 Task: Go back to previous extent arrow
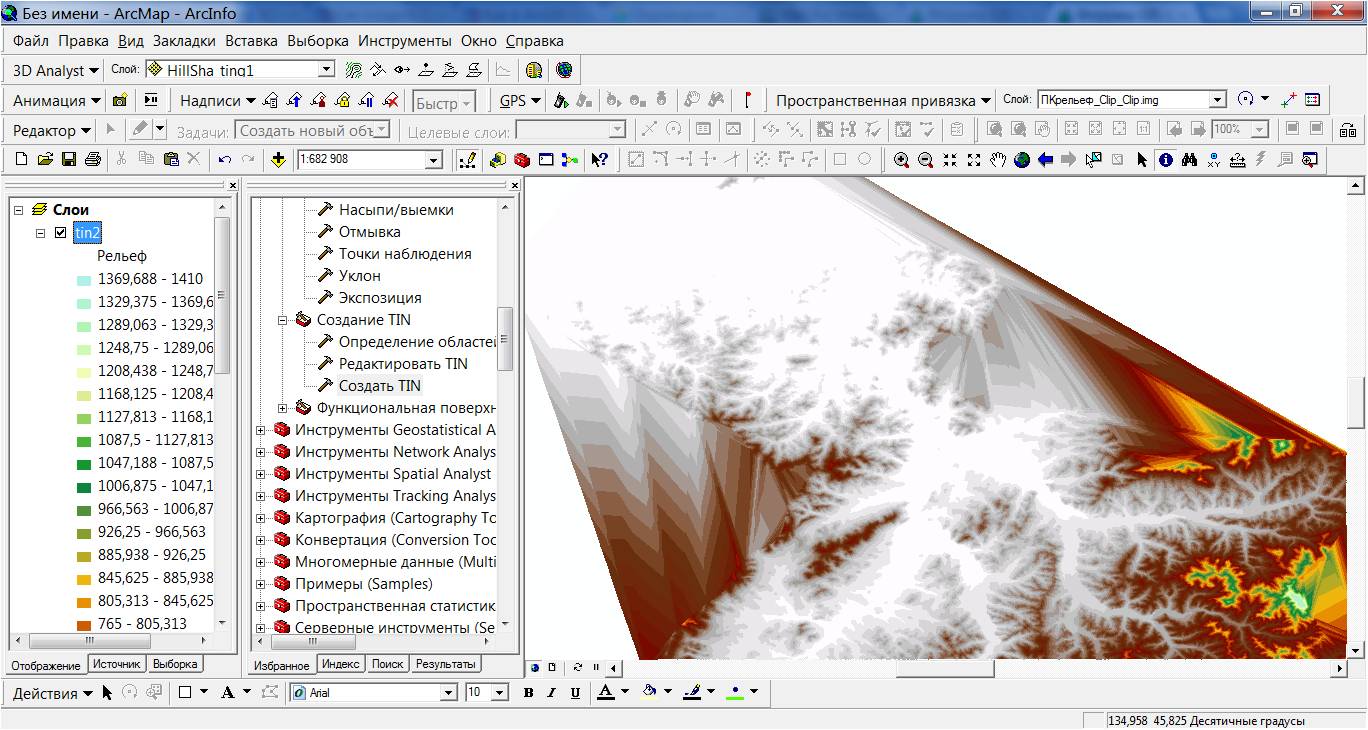[x=1046, y=160]
